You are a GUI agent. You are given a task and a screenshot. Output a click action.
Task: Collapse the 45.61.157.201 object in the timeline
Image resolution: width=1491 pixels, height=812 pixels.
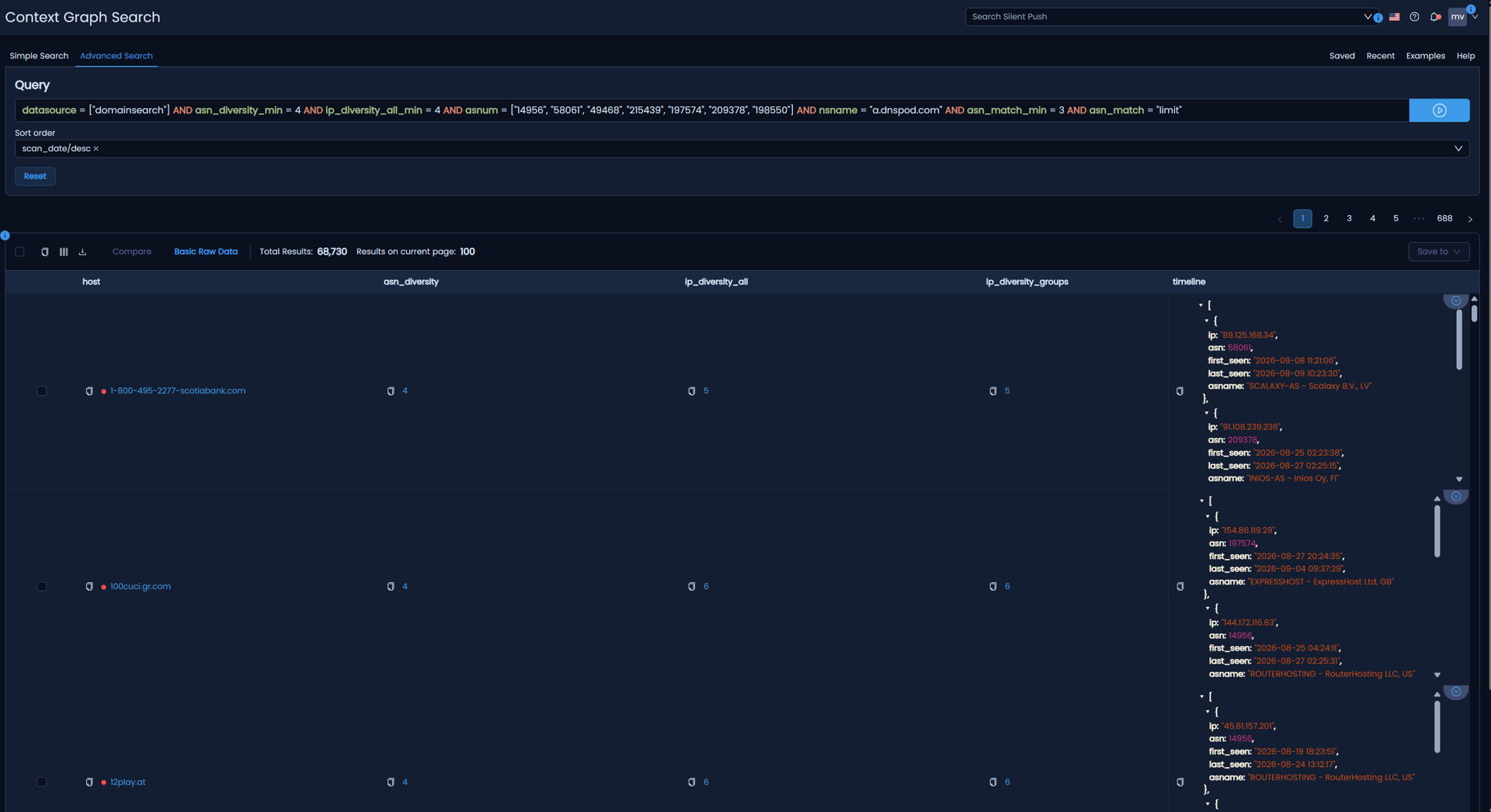pos(1208,712)
